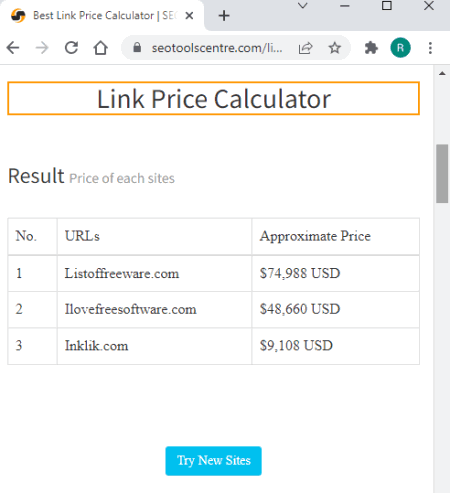Click the seotoolscentre.com address bar

point(217,48)
